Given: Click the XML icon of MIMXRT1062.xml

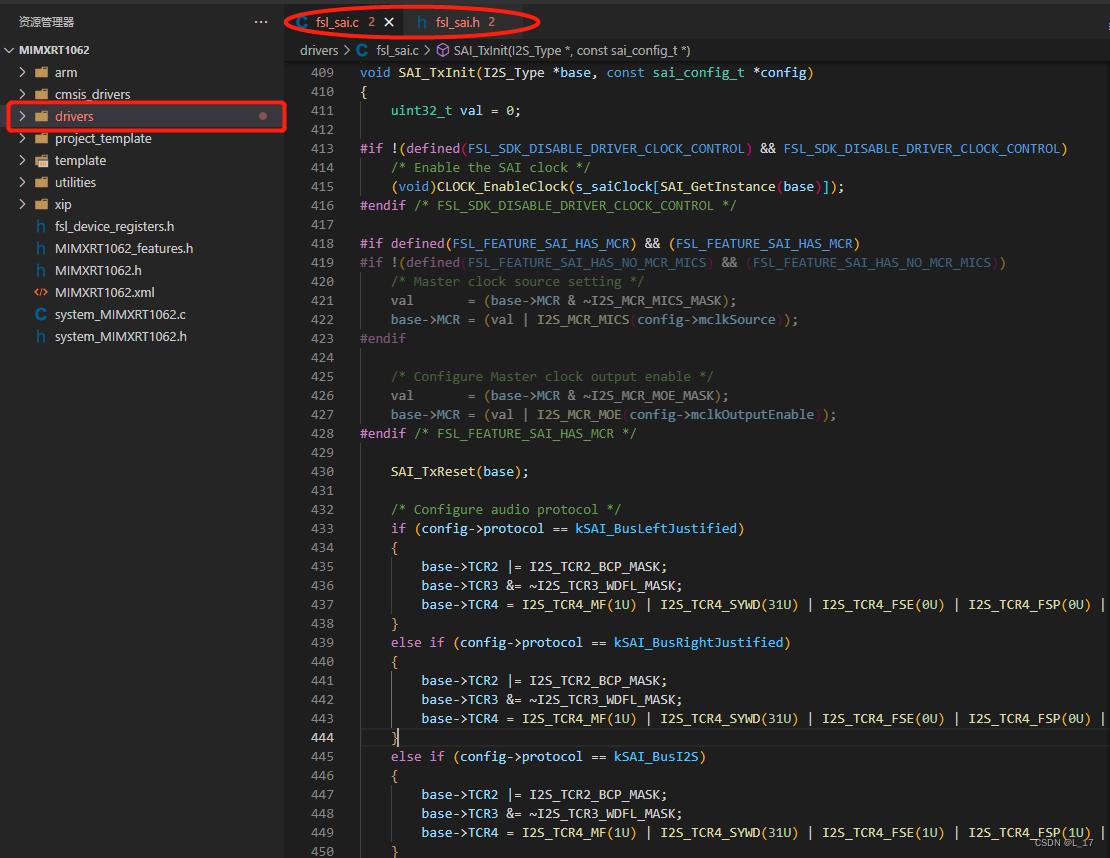Looking at the screenshot, I should (41, 292).
